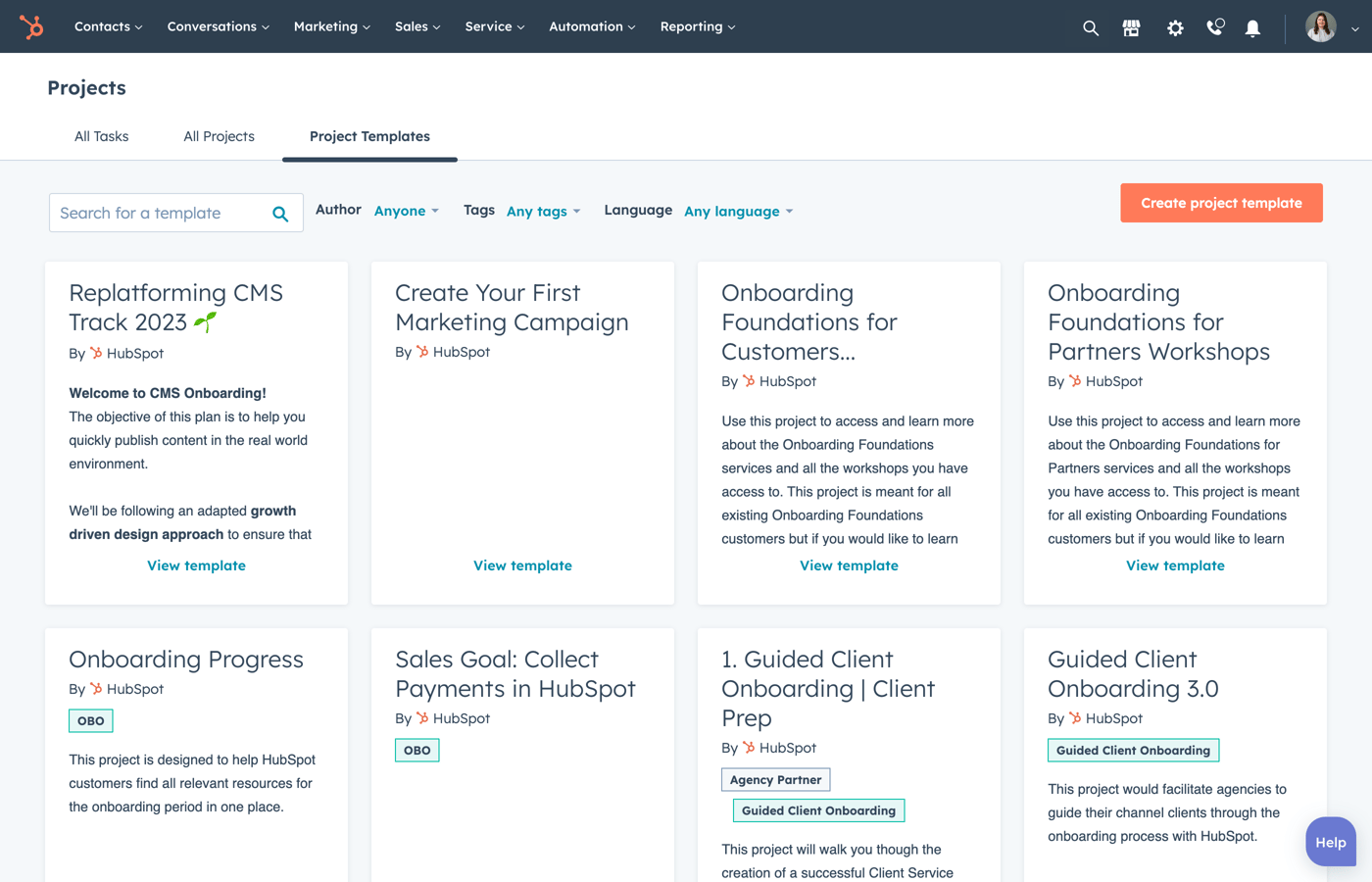This screenshot has width=1372, height=882.
Task: Open the Service menu
Action: pyautogui.click(x=495, y=26)
